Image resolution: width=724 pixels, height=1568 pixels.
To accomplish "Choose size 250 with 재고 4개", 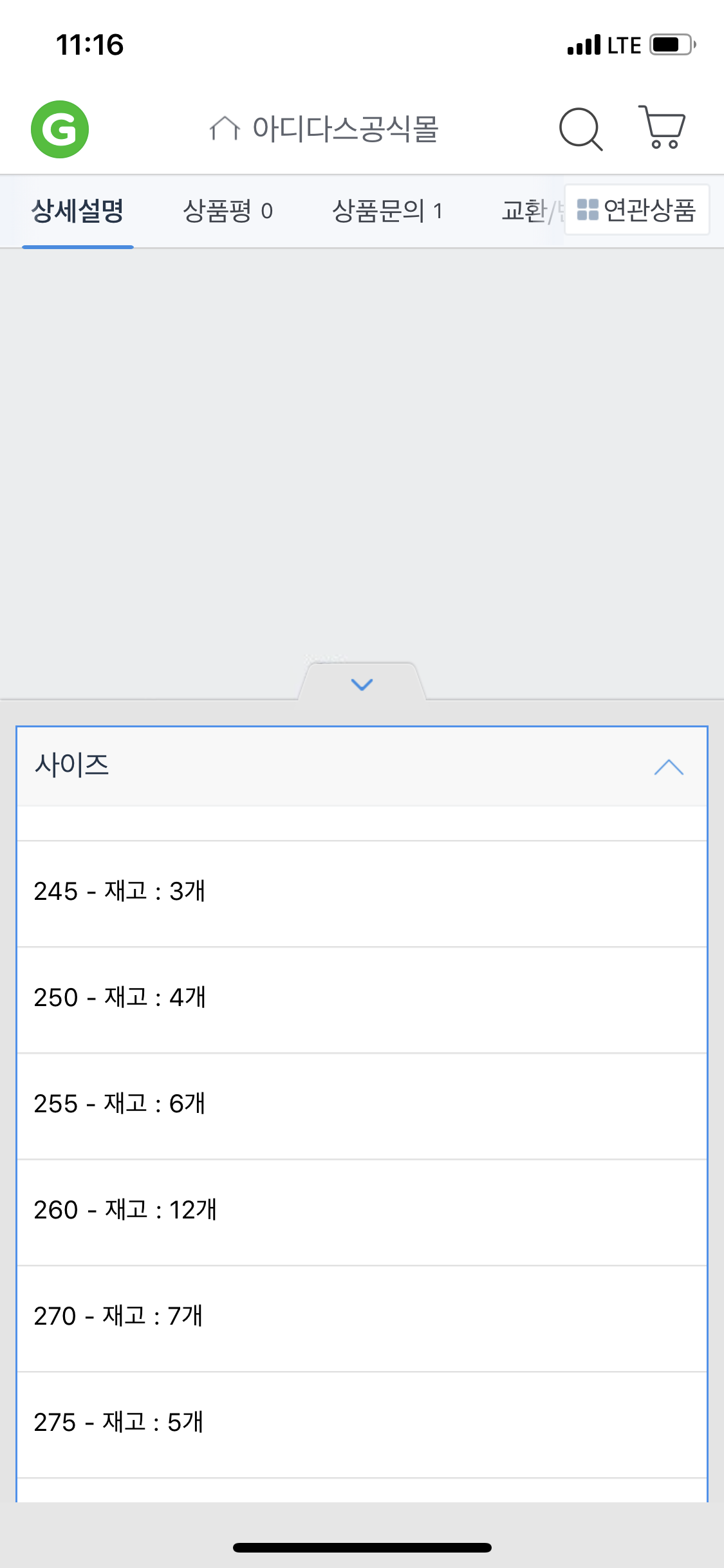I will coord(362,999).
